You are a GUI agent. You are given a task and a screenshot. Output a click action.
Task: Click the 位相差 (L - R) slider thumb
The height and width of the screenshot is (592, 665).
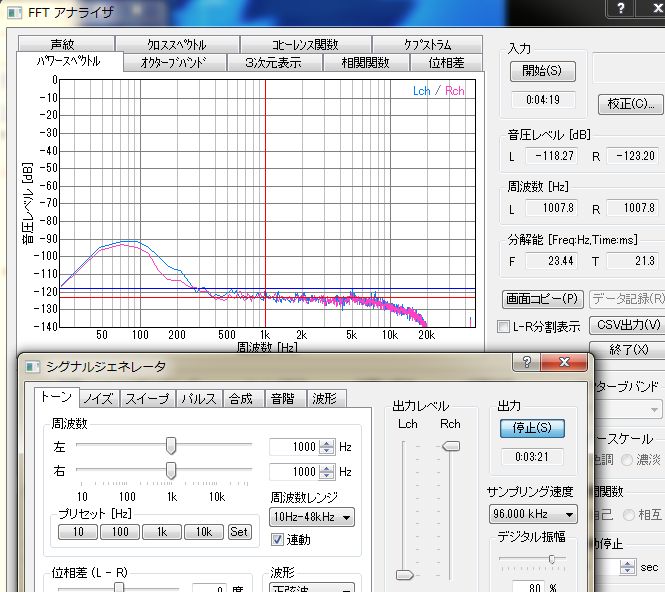click(x=120, y=588)
